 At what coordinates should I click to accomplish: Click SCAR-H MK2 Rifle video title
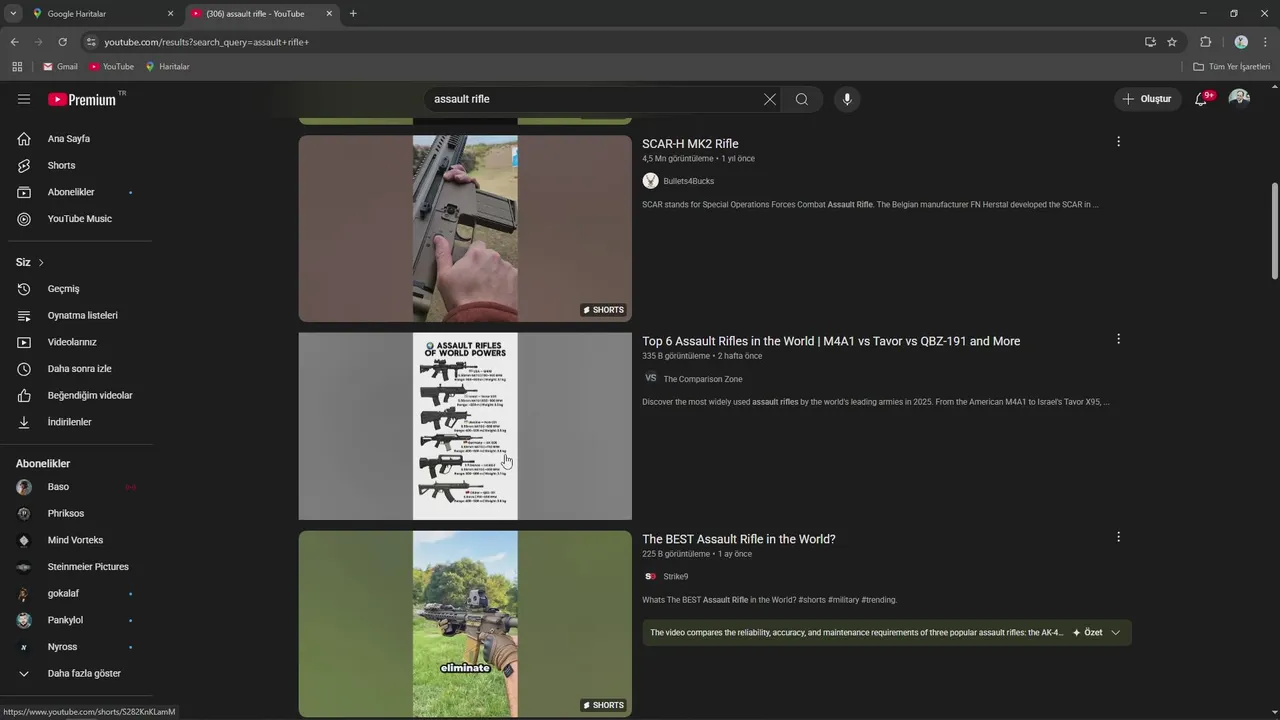click(690, 144)
